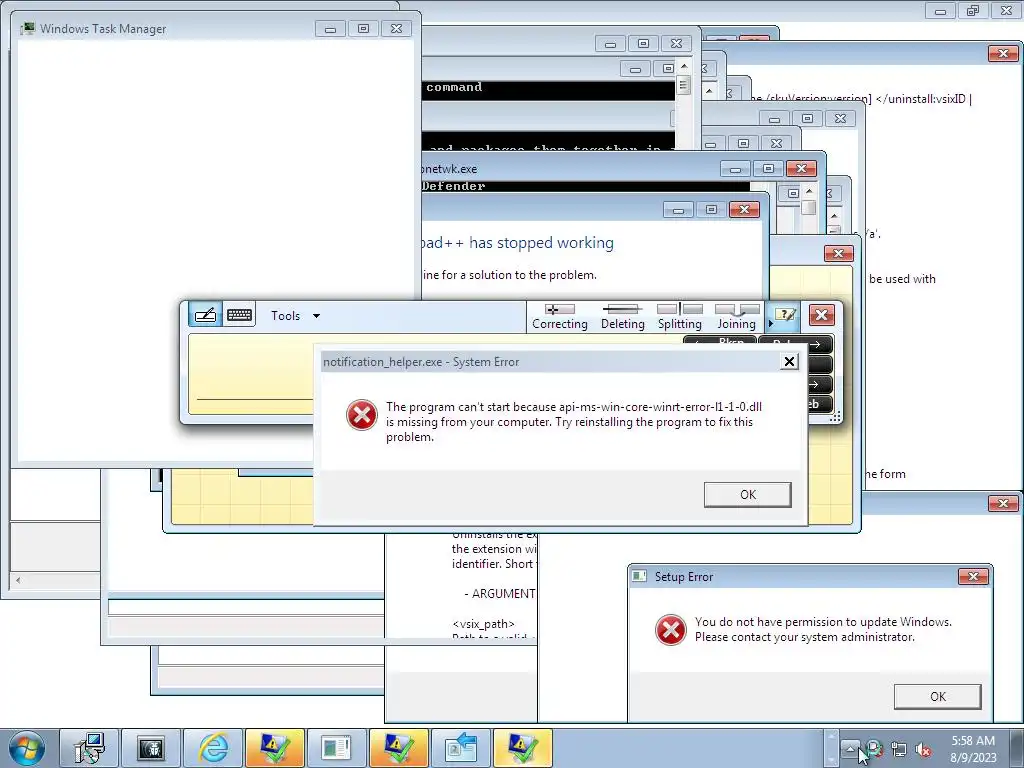The image size is (1024, 768).
Task: Click the network tray icon
Action: [899, 750]
